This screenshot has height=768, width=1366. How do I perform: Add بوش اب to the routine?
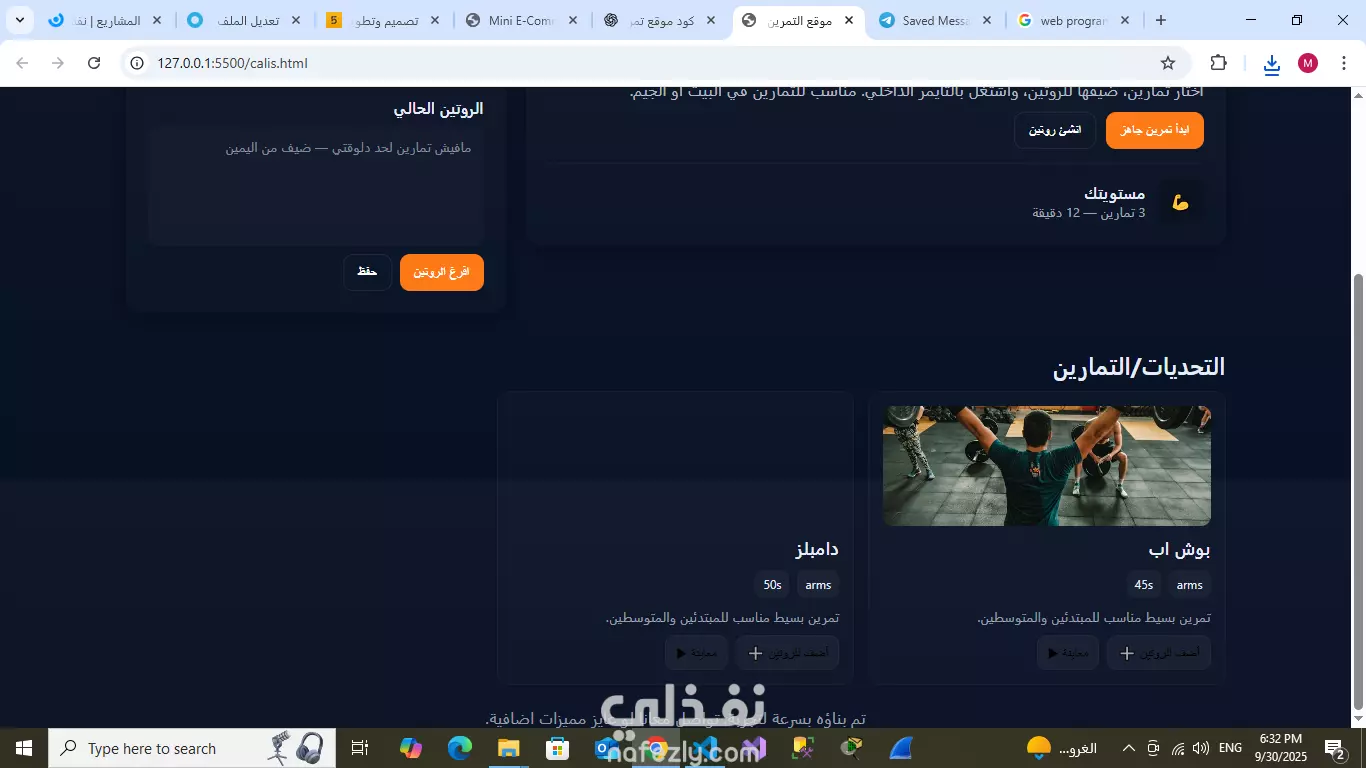[x=1159, y=653]
